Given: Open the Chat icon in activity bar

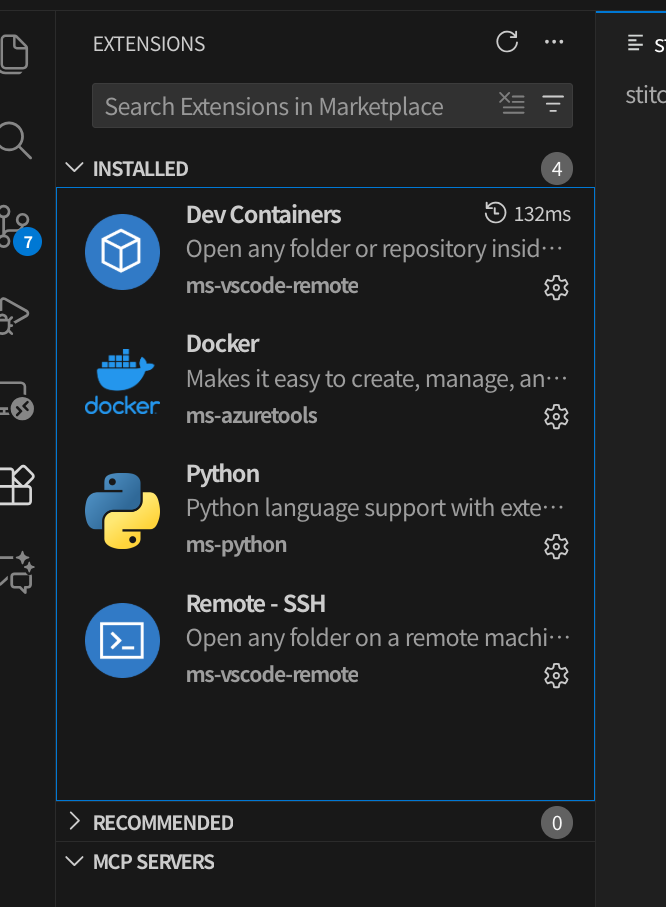Looking at the screenshot, I should click(16, 572).
